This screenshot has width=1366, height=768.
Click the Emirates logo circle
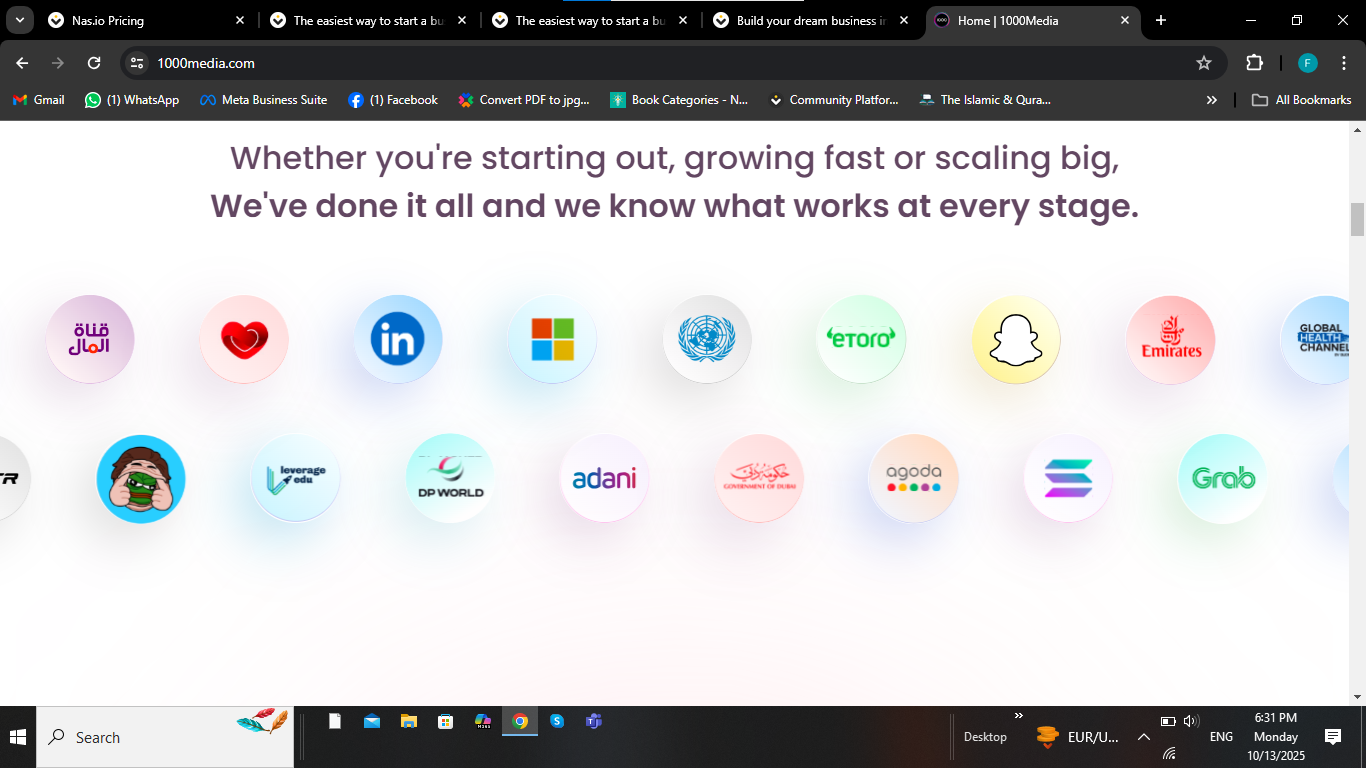1171,340
